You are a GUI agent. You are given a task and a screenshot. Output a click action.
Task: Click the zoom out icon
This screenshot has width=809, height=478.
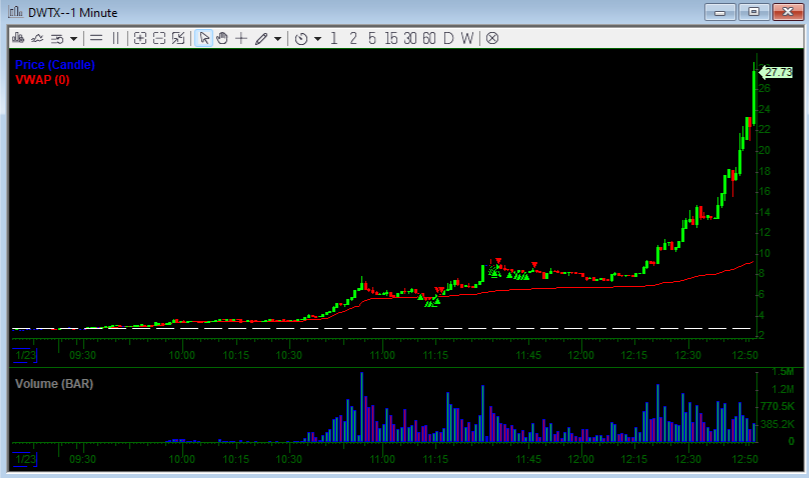pos(159,38)
